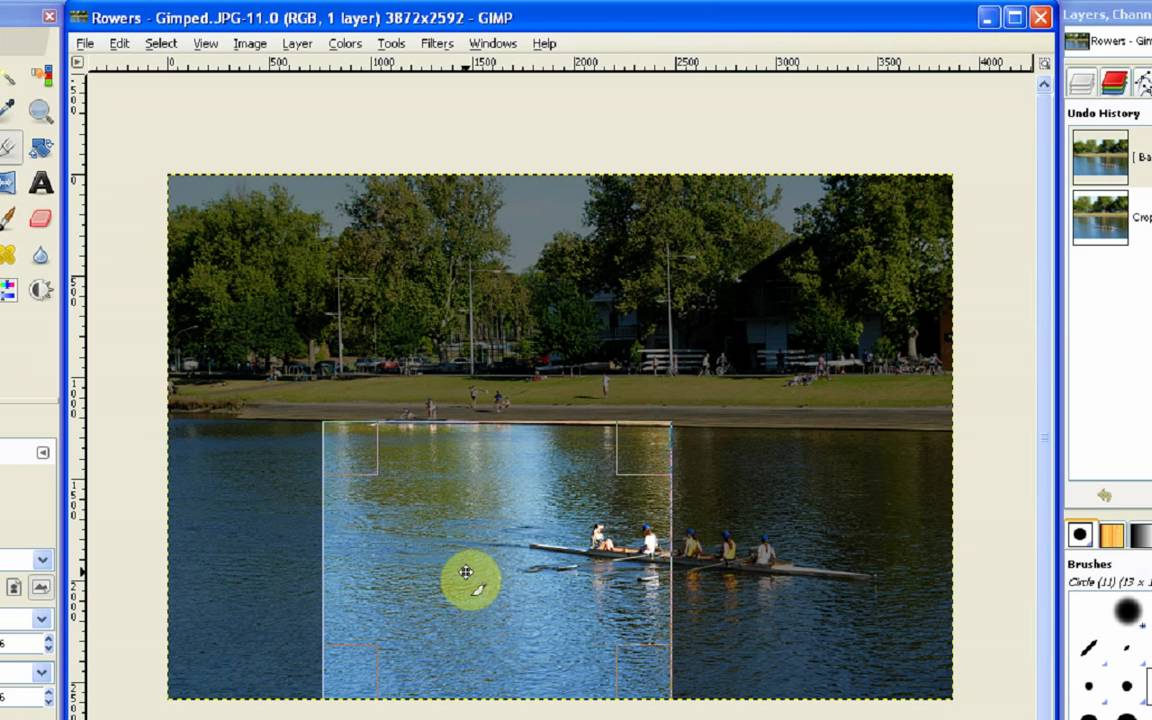
Task: Select the Crop undo history thumbnail
Action: pos(1100,217)
